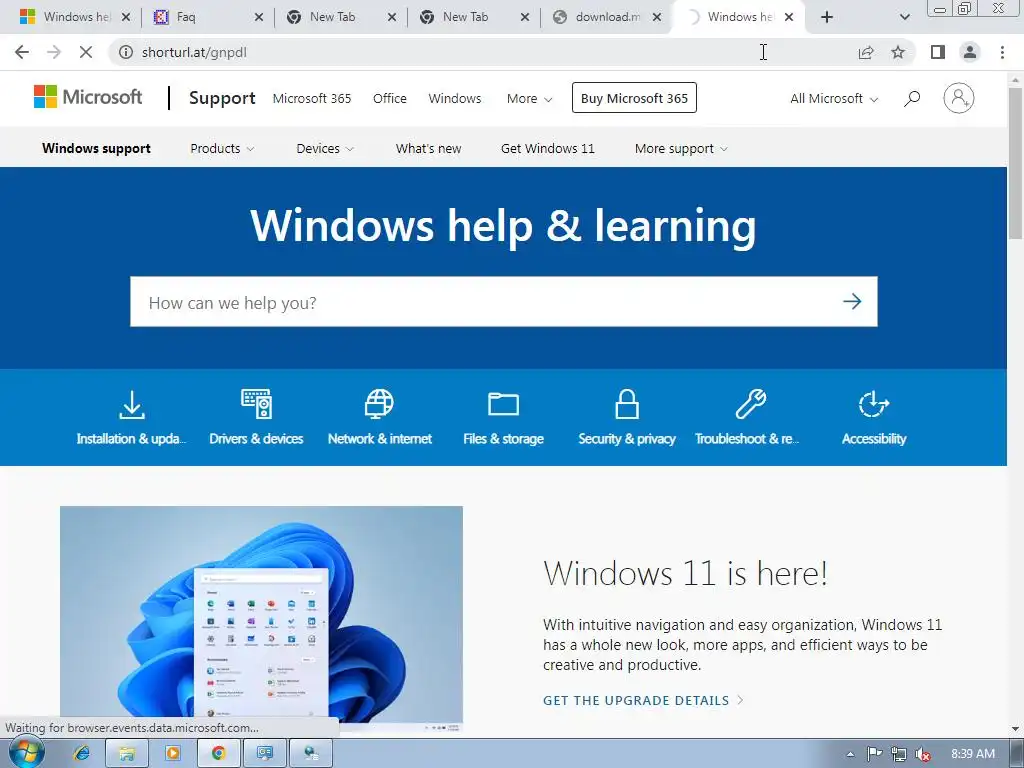1024x768 pixels.
Task: Click the forward navigation arrow
Action: pyautogui.click(x=54, y=52)
